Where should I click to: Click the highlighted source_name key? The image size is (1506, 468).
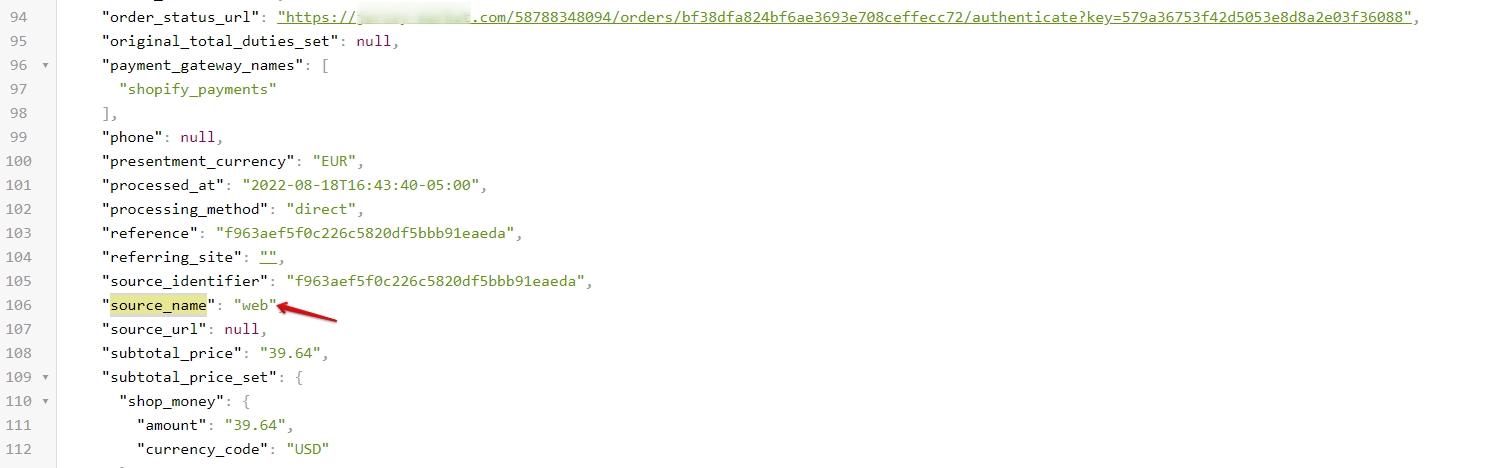click(158, 305)
